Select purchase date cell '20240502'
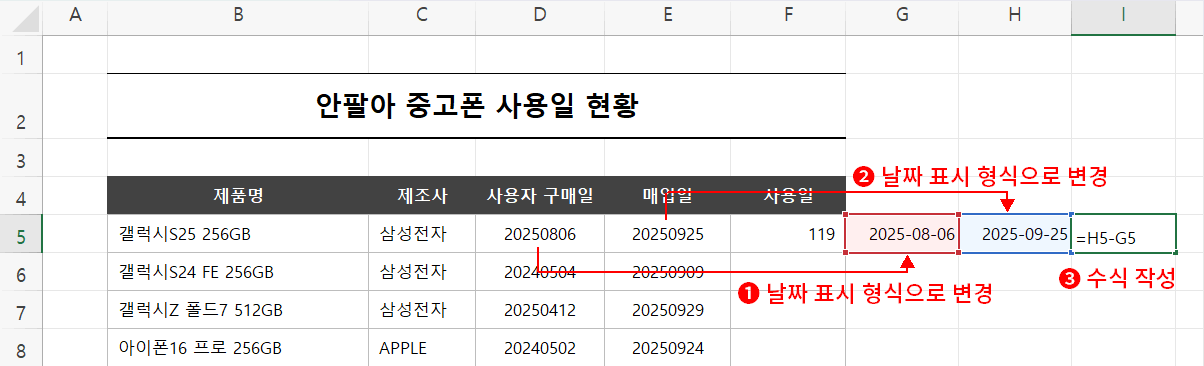 [540, 347]
